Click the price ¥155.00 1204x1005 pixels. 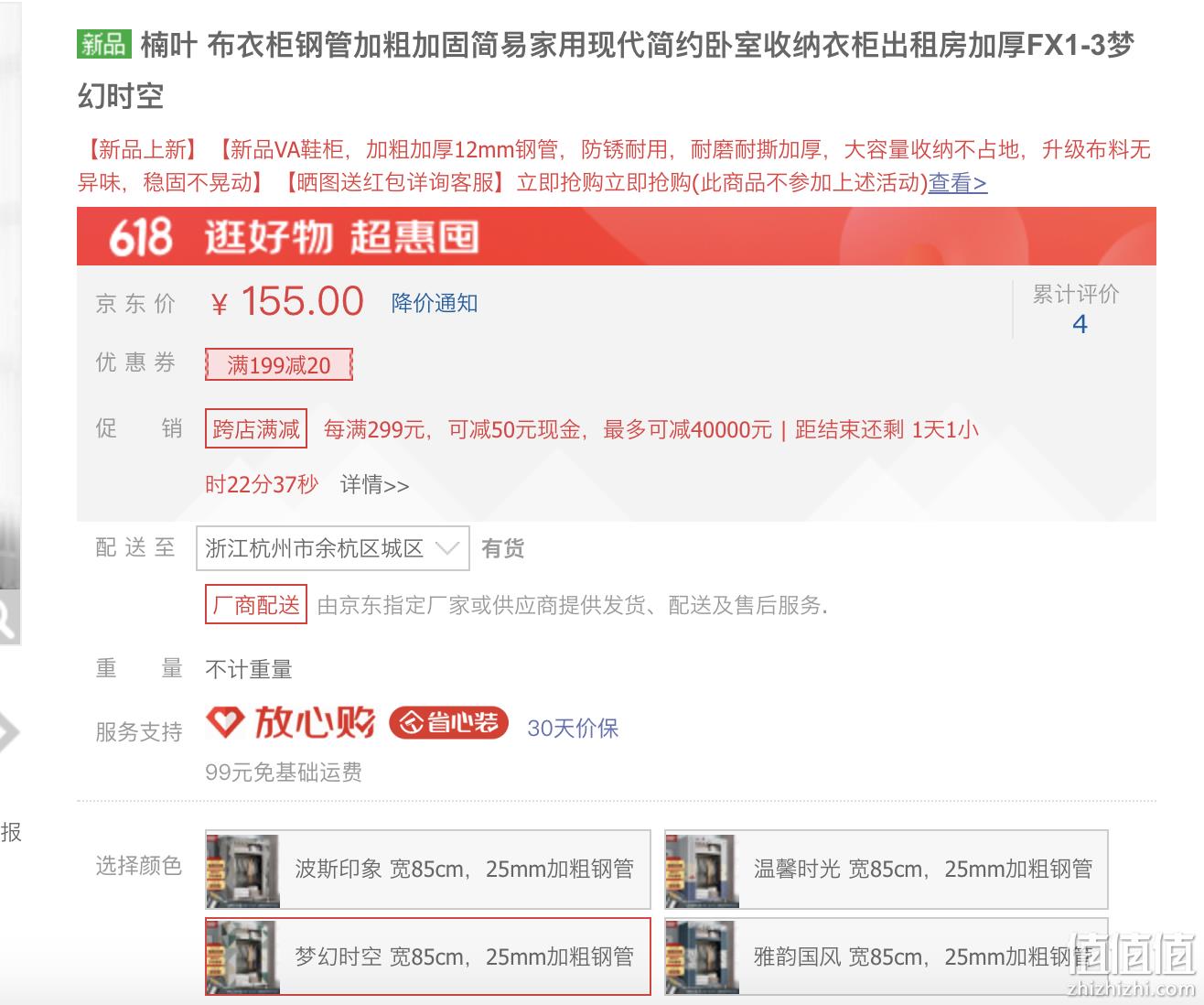click(x=288, y=301)
